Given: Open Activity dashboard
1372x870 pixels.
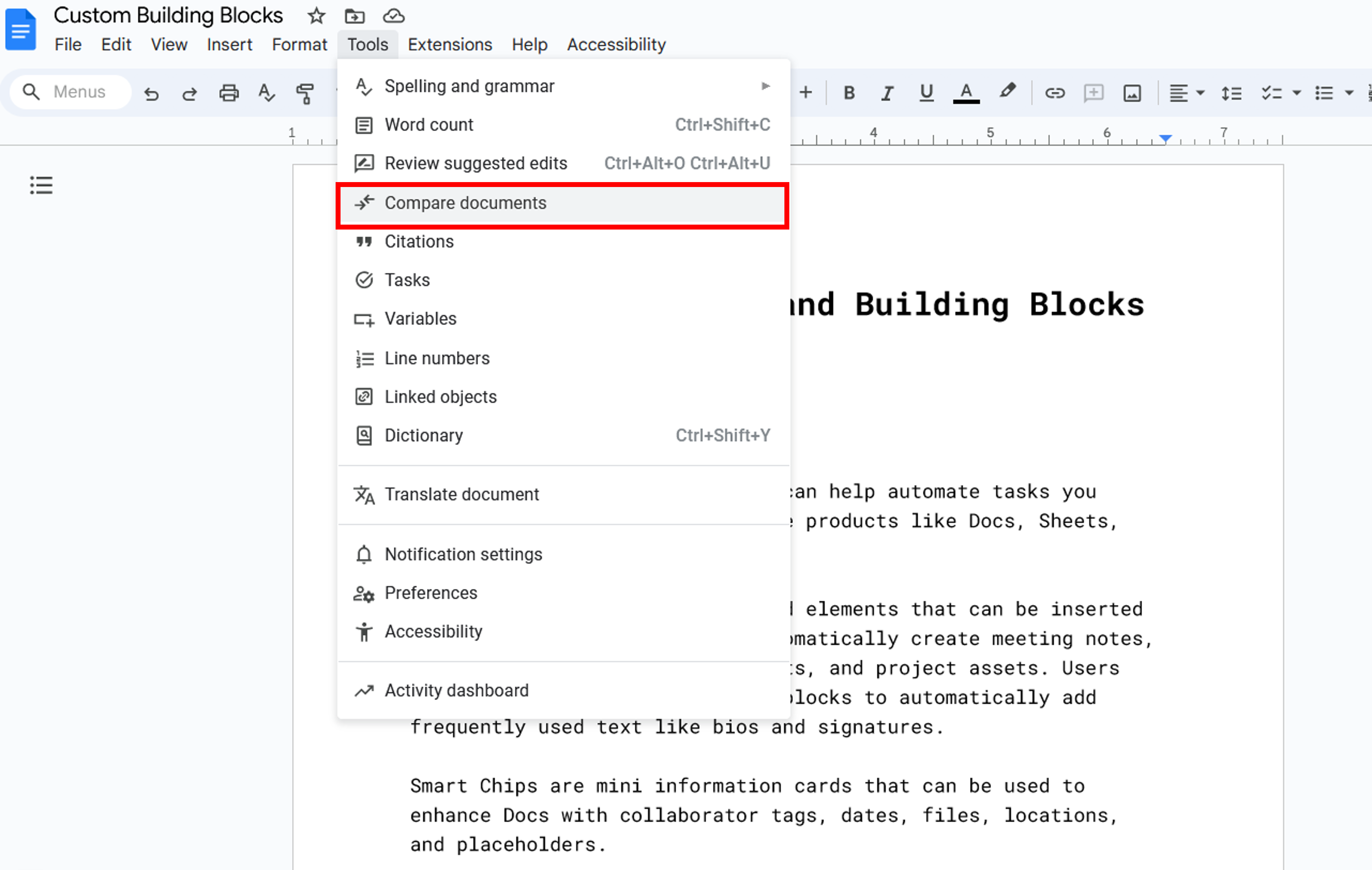Looking at the screenshot, I should click(x=563, y=690).
